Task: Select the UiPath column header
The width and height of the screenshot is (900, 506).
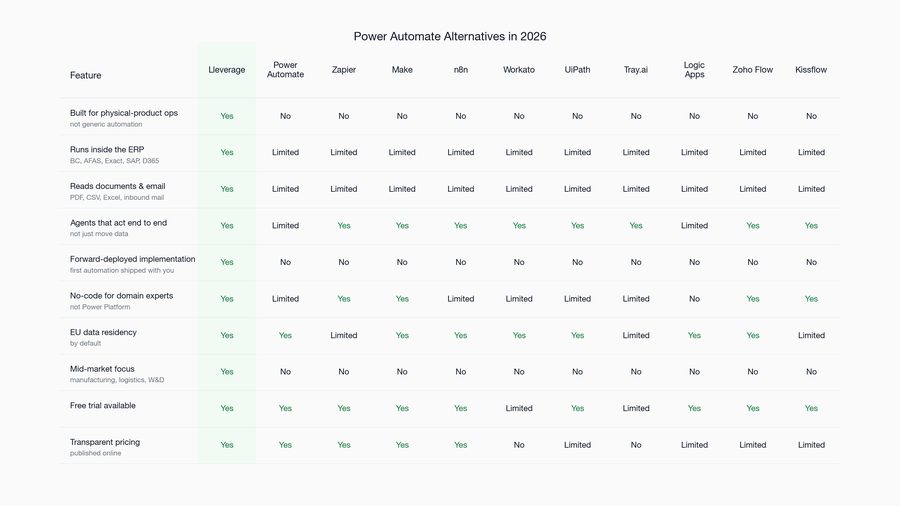Action: [577, 69]
